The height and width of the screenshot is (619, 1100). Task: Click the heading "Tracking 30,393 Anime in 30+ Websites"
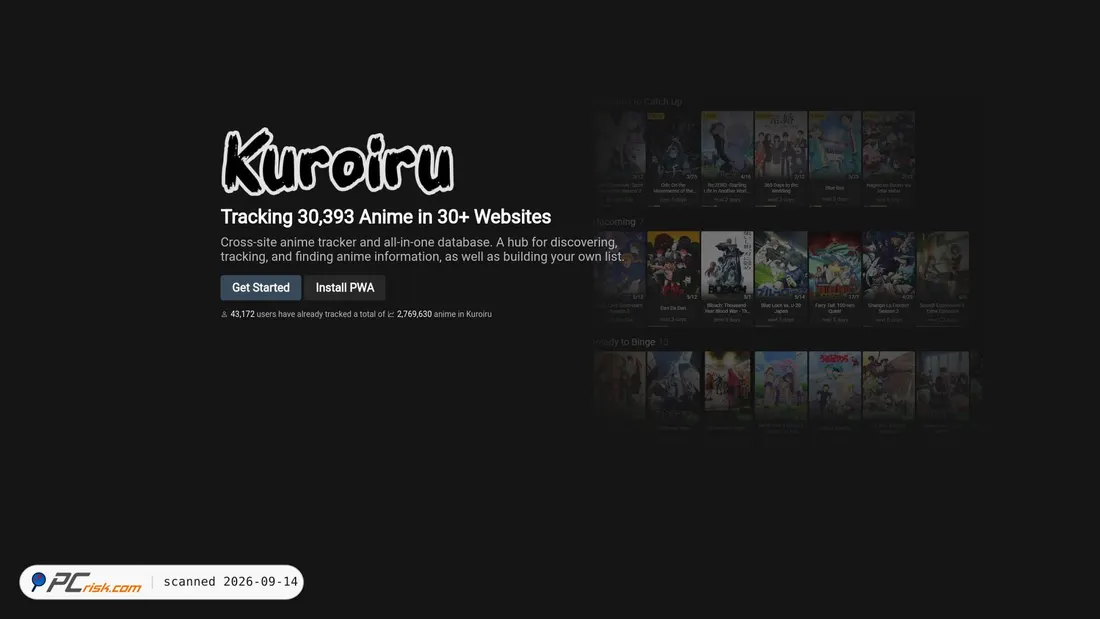[386, 217]
